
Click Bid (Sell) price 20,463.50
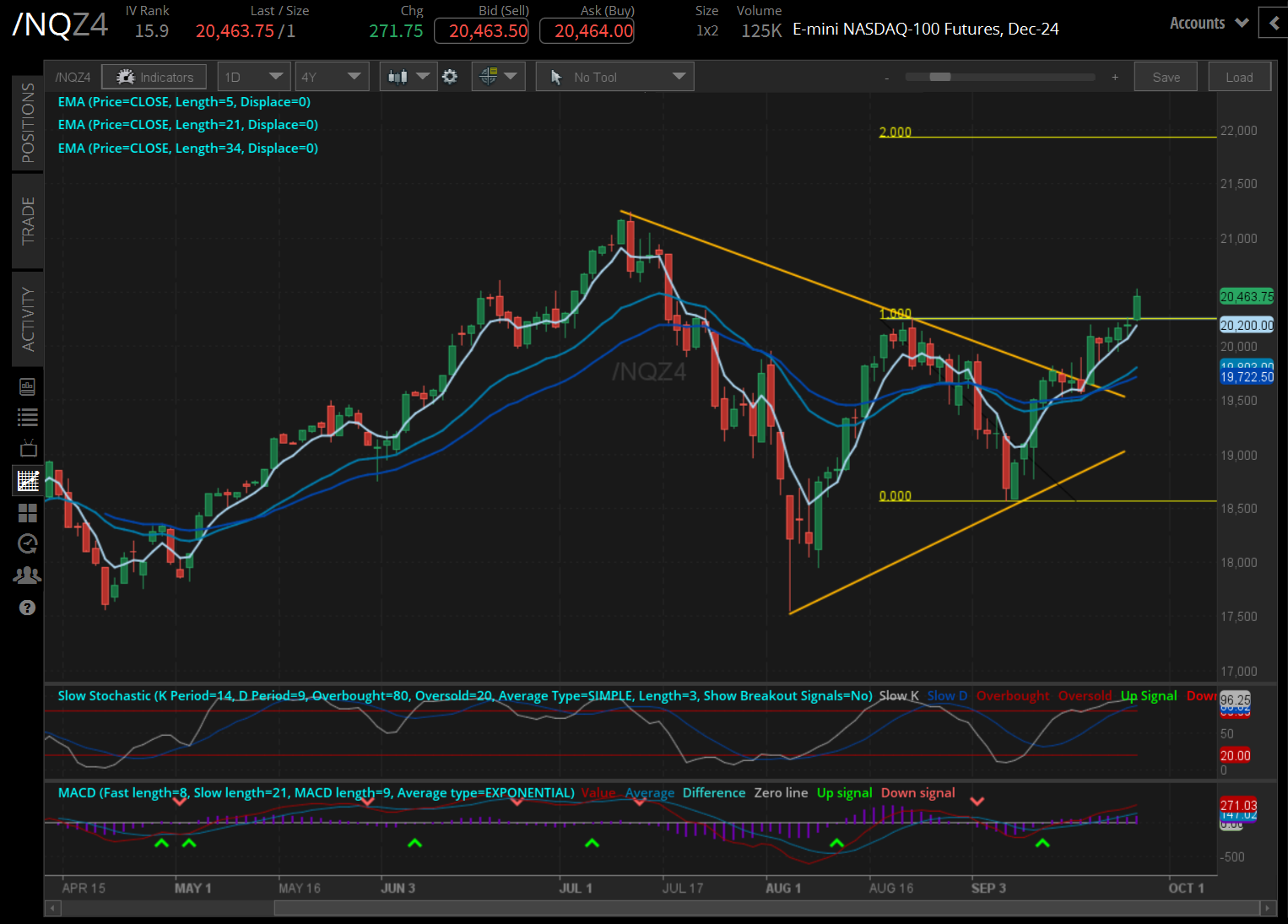(x=481, y=31)
